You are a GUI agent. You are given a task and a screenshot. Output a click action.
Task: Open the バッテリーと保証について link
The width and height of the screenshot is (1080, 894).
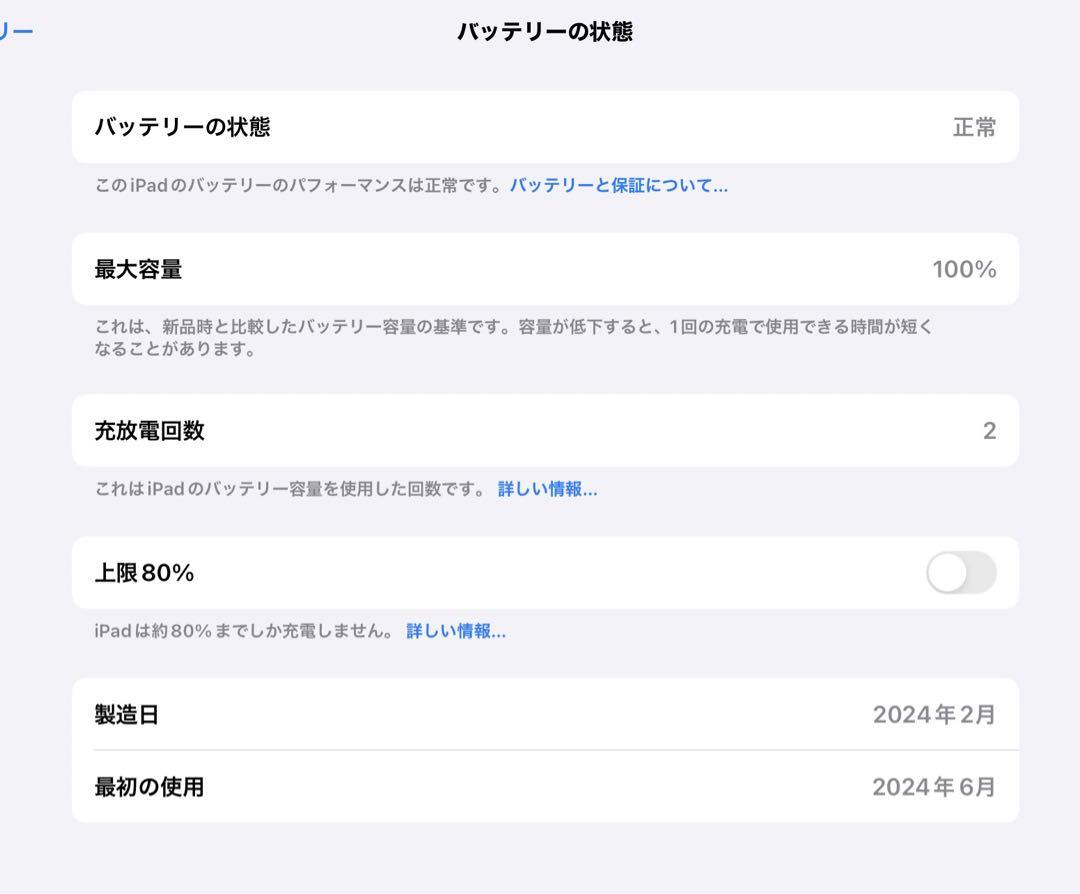618,185
